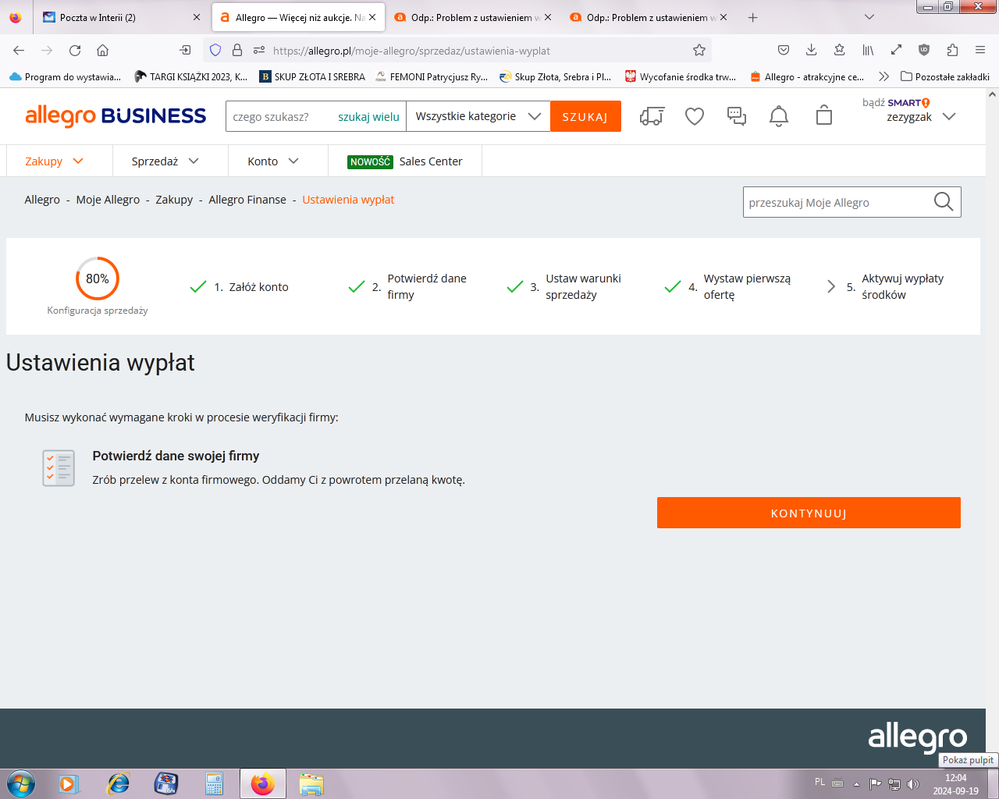Launch Internet Explorer from taskbar
This screenshot has width=999, height=799.
pyautogui.click(x=118, y=784)
